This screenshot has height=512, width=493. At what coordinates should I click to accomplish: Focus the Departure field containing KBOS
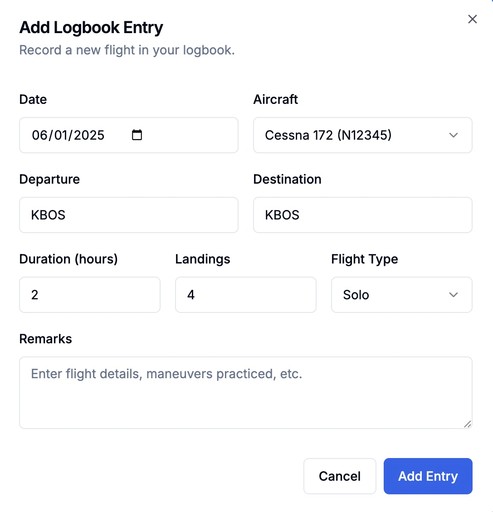(129, 215)
